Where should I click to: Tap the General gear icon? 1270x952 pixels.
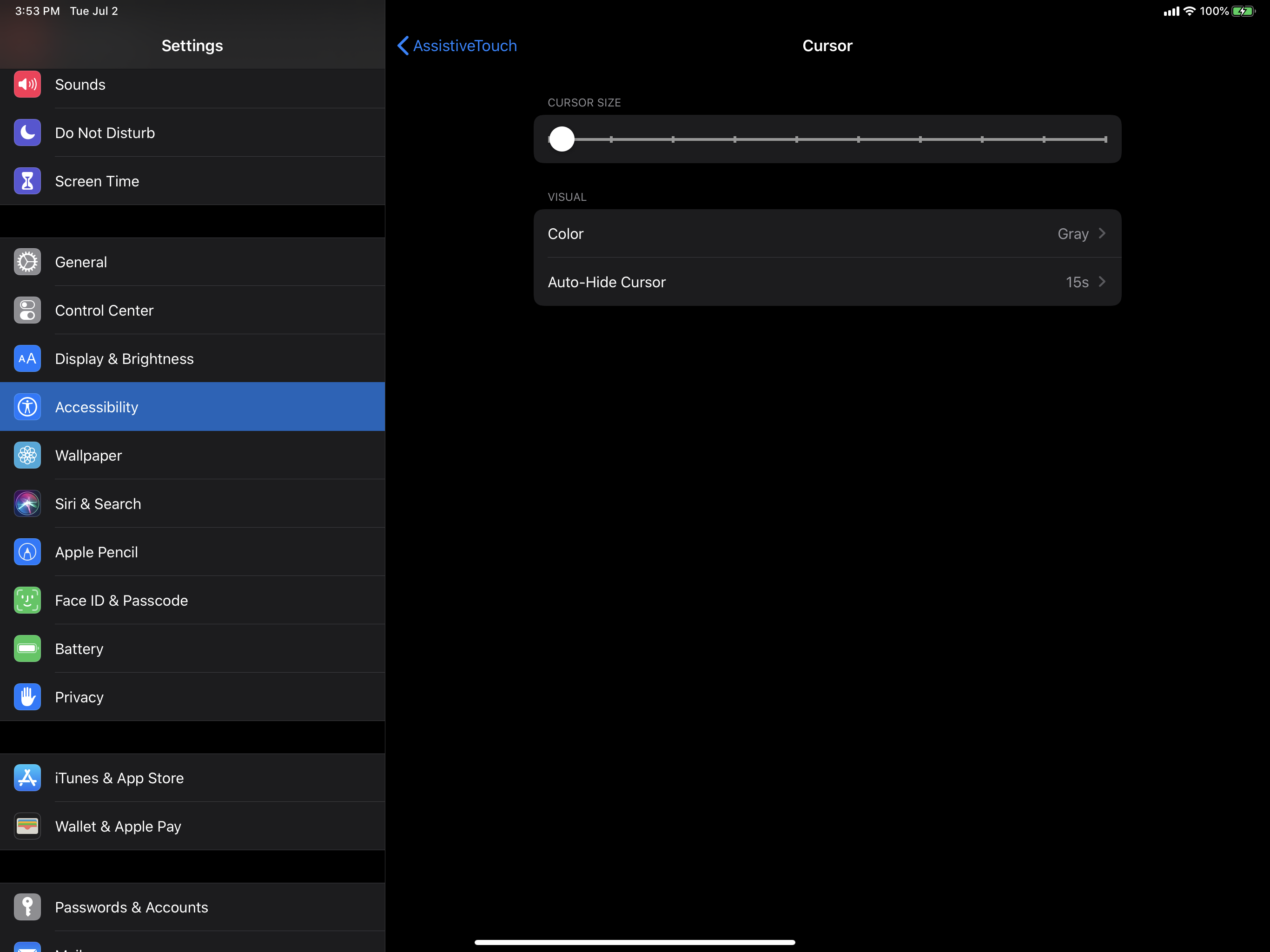tap(27, 262)
